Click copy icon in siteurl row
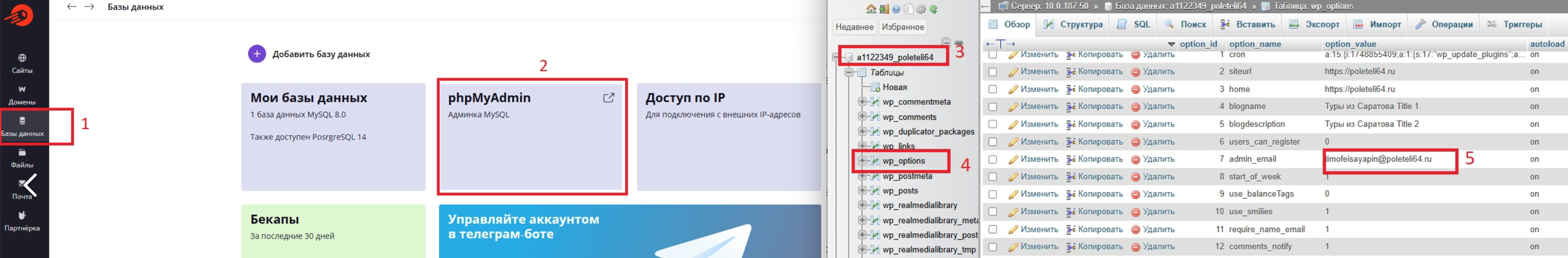The image size is (1568, 258). pyautogui.click(x=1071, y=72)
